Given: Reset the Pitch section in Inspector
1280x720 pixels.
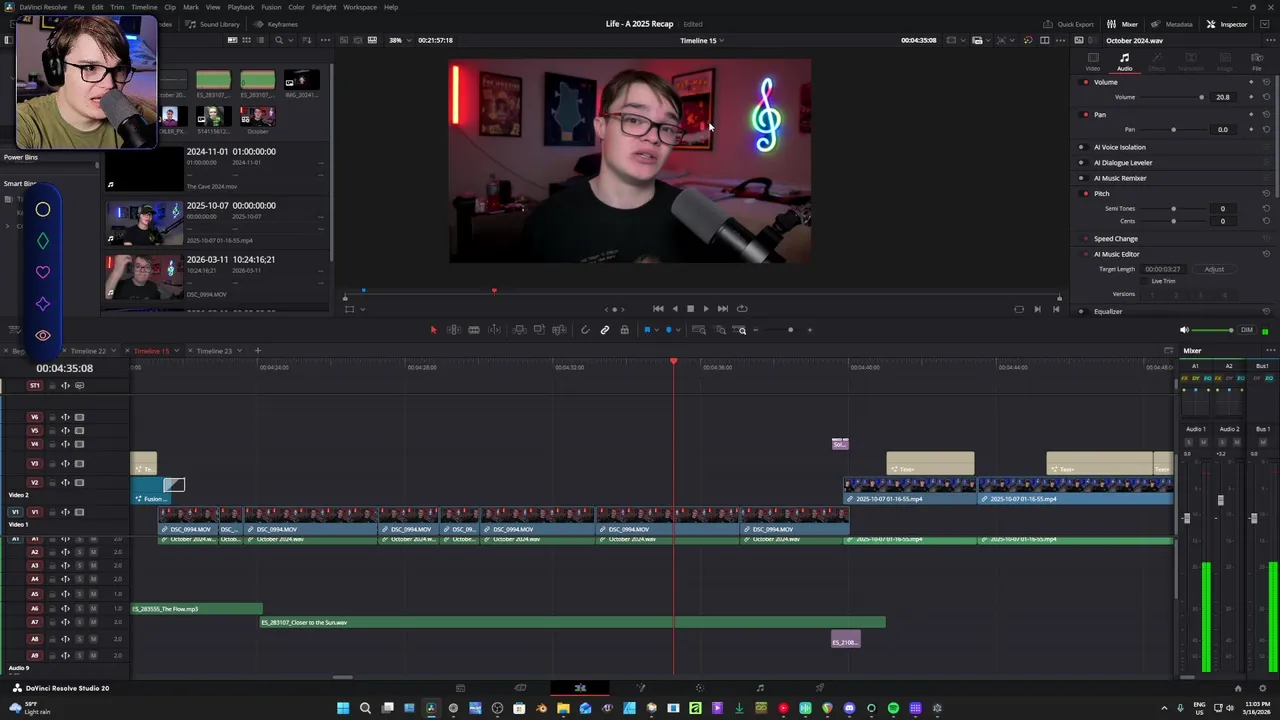Looking at the screenshot, I should point(1266,193).
